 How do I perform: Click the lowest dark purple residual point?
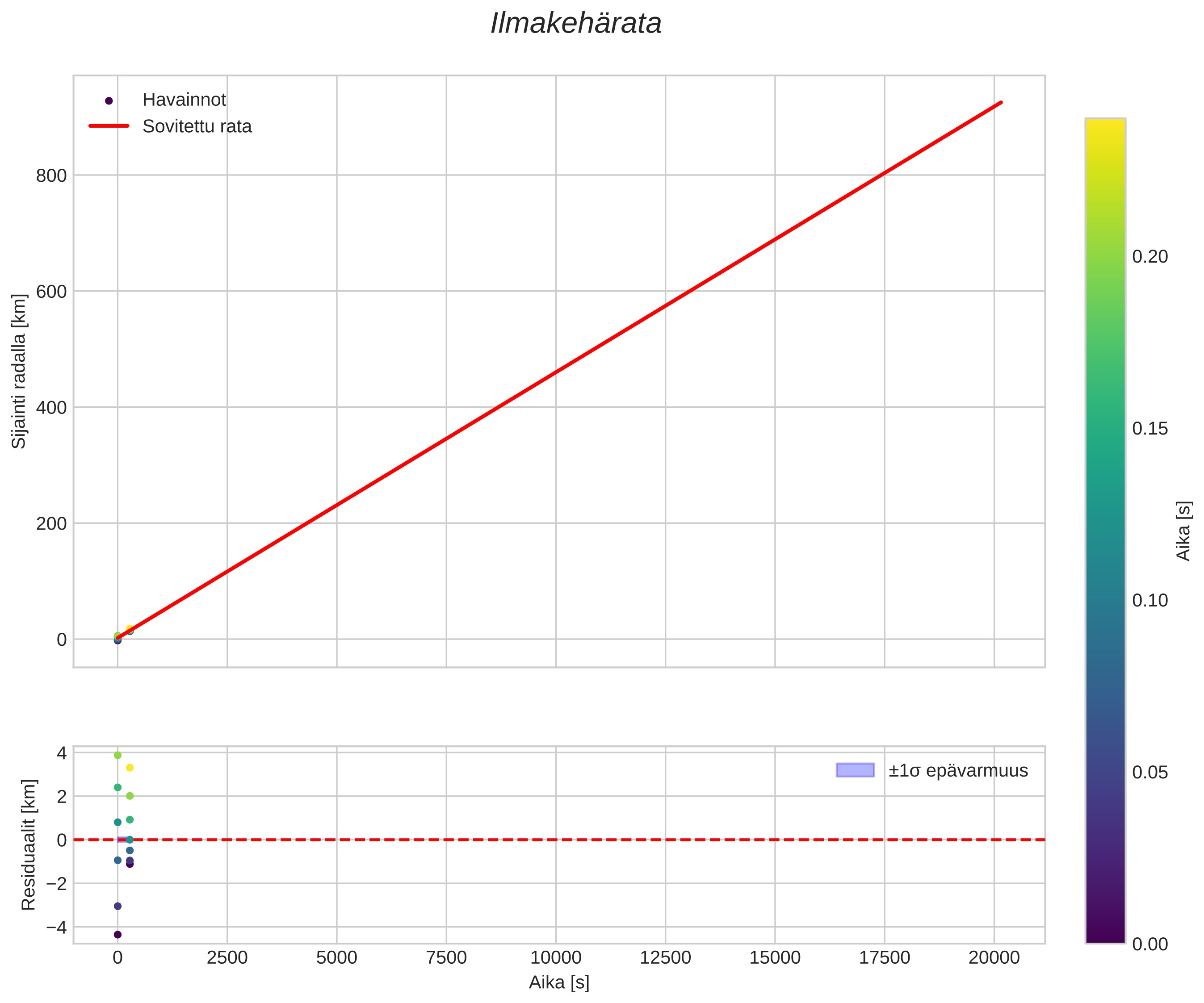117,935
